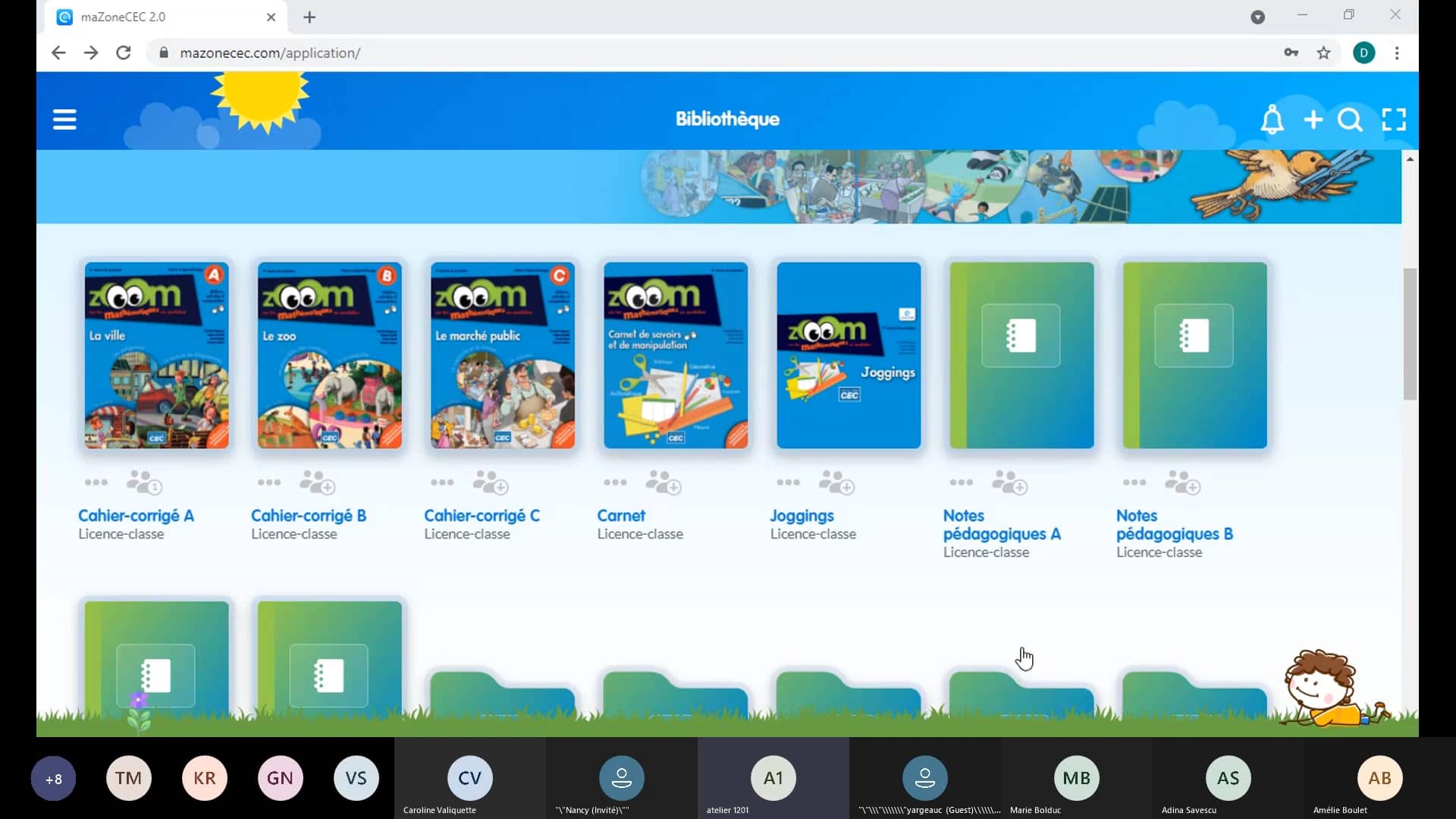Open three-dots options under Notes pédagogiques A
Screen dimensions: 1456x819
pyautogui.click(x=962, y=482)
